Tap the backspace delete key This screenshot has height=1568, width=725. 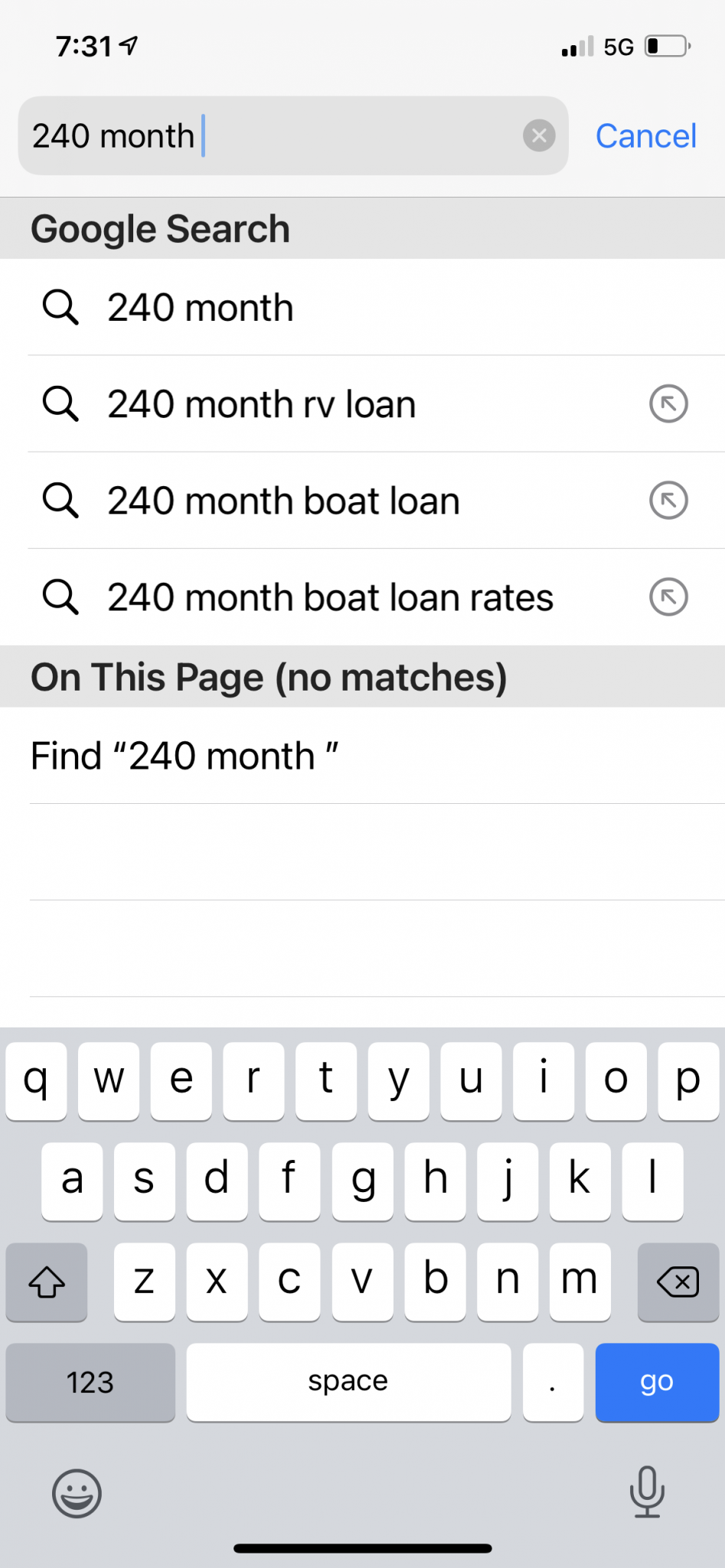(678, 1282)
